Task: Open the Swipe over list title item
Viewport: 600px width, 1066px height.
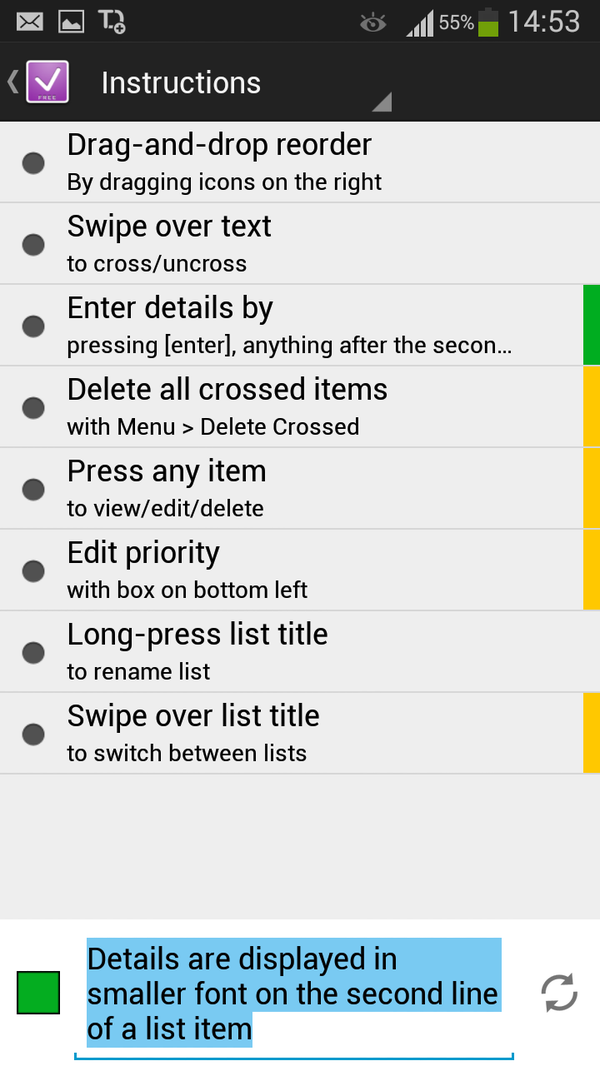Action: 300,734
